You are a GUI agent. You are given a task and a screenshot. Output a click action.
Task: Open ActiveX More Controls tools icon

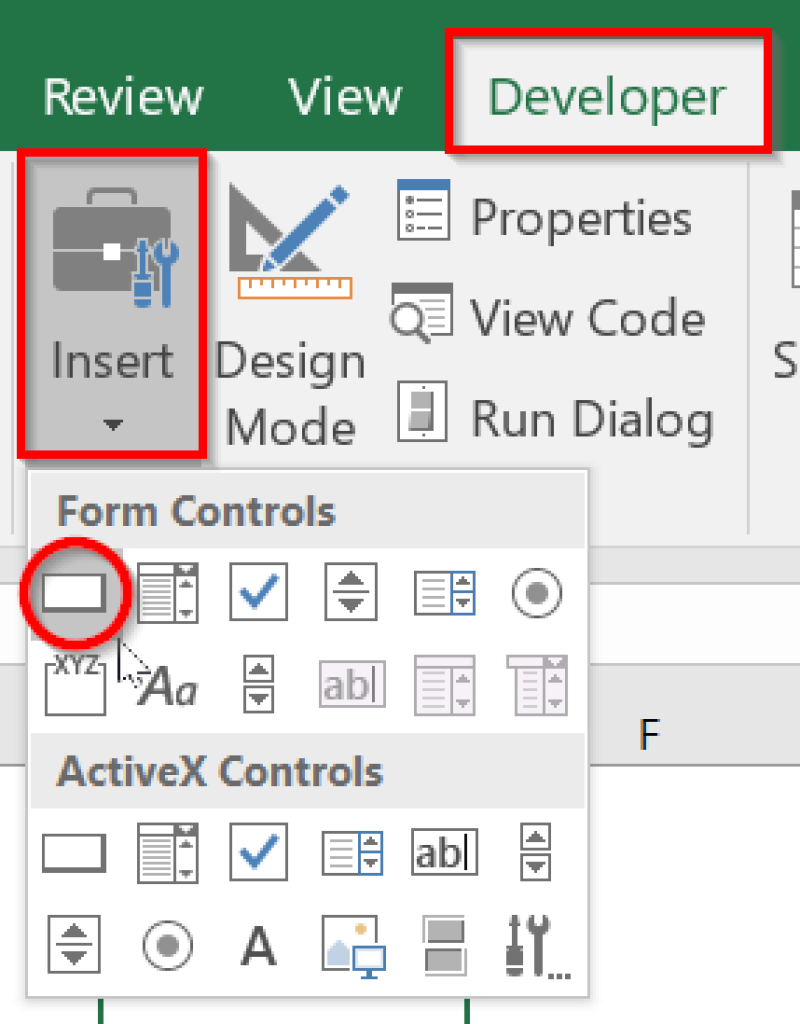(x=536, y=944)
